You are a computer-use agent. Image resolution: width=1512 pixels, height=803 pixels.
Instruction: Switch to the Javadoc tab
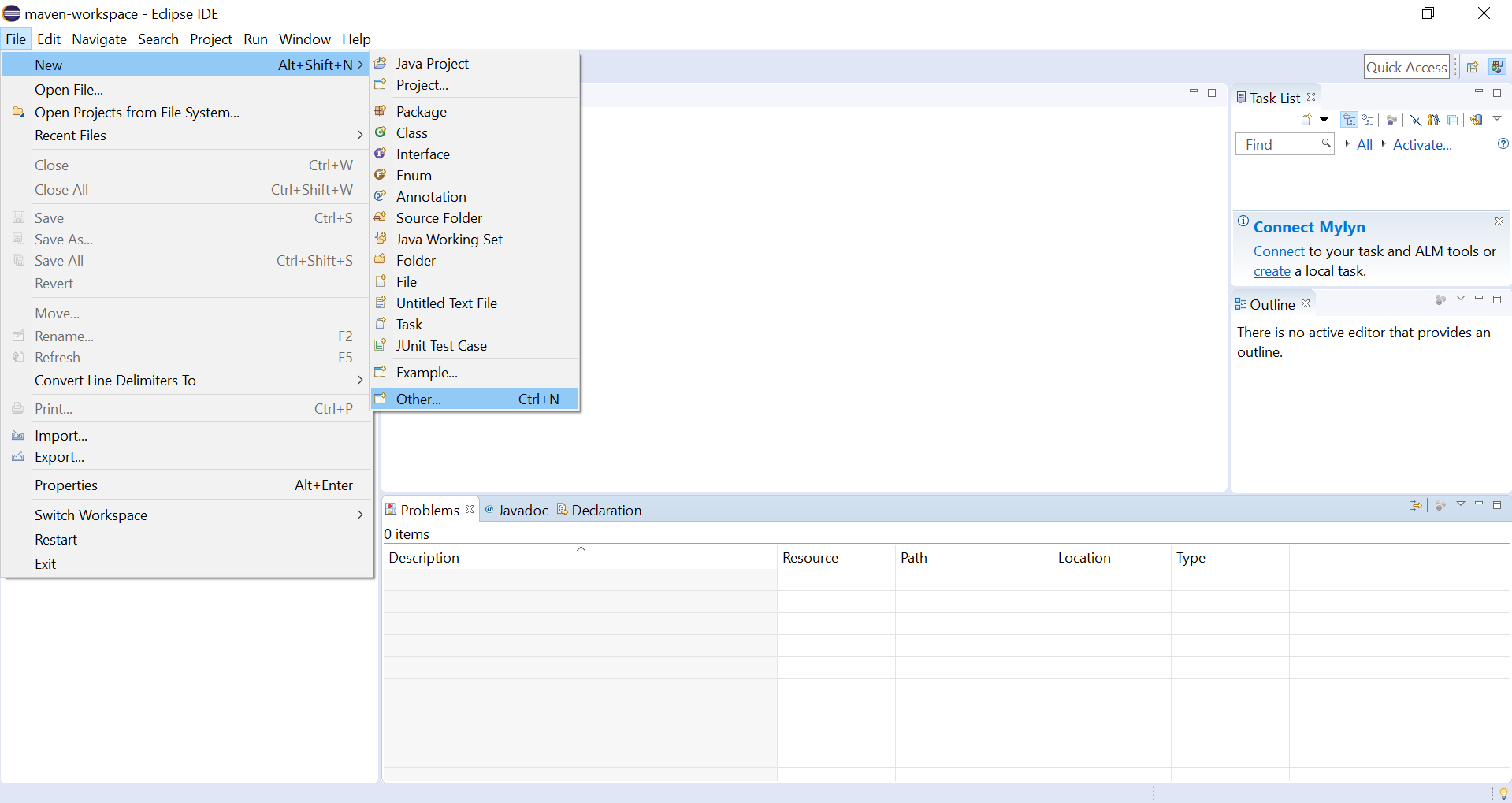coord(523,509)
